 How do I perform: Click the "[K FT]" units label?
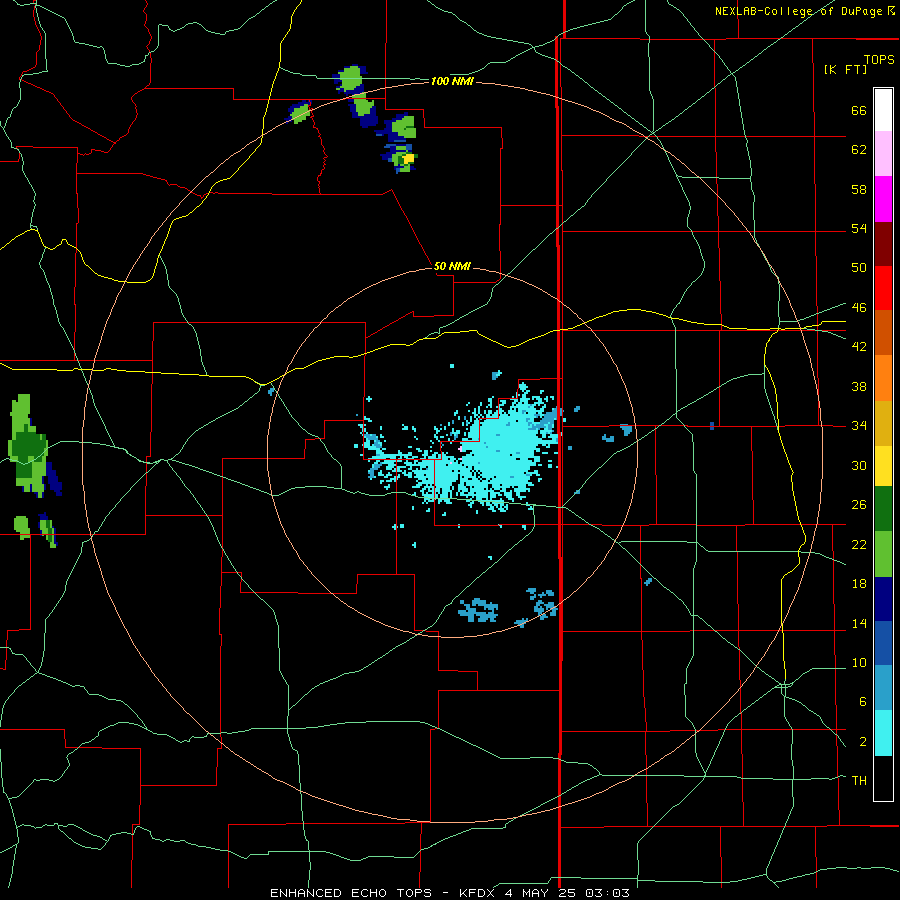click(x=845, y=69)
